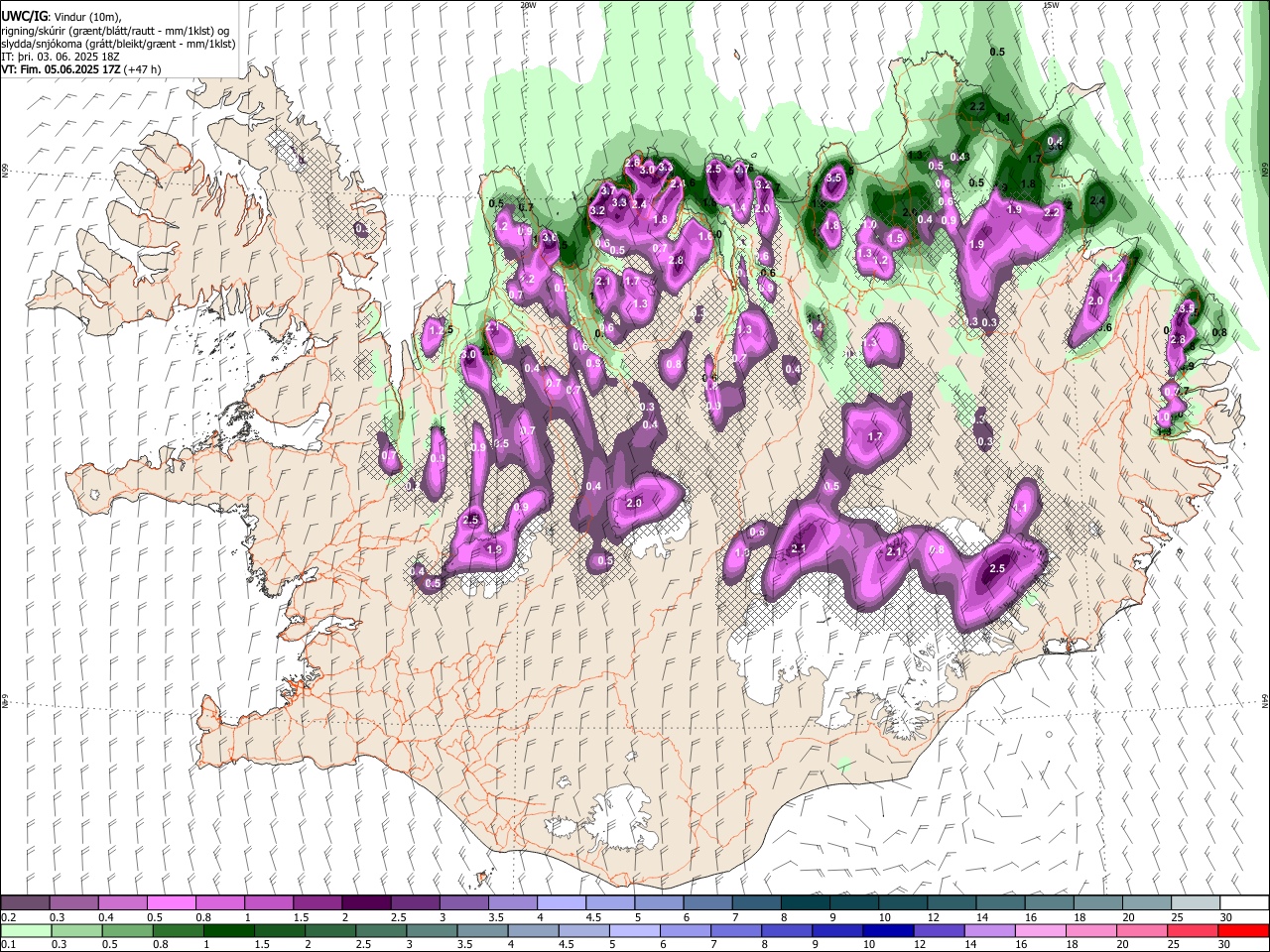Select pale green lower swatch starting at 0.1

tap(25, 930)
